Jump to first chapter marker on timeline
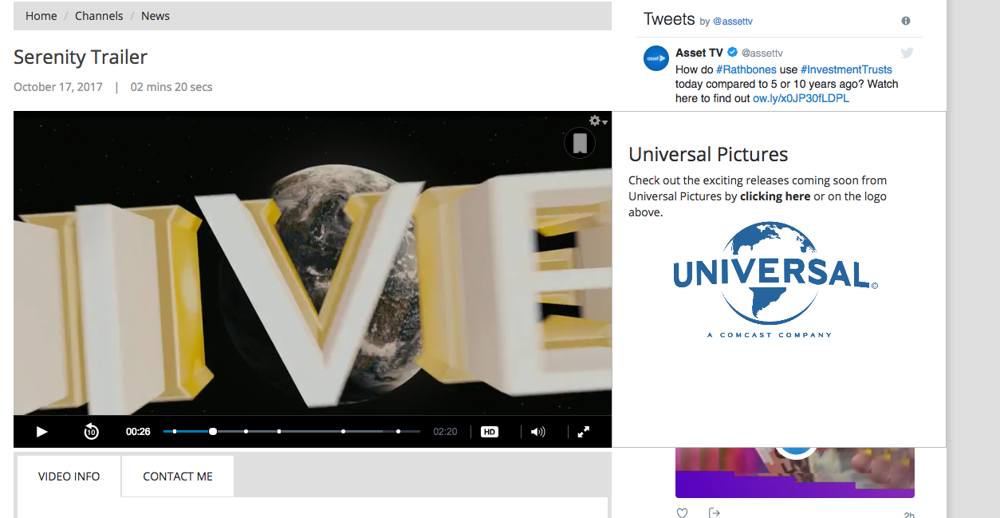 tap(175, 432)
